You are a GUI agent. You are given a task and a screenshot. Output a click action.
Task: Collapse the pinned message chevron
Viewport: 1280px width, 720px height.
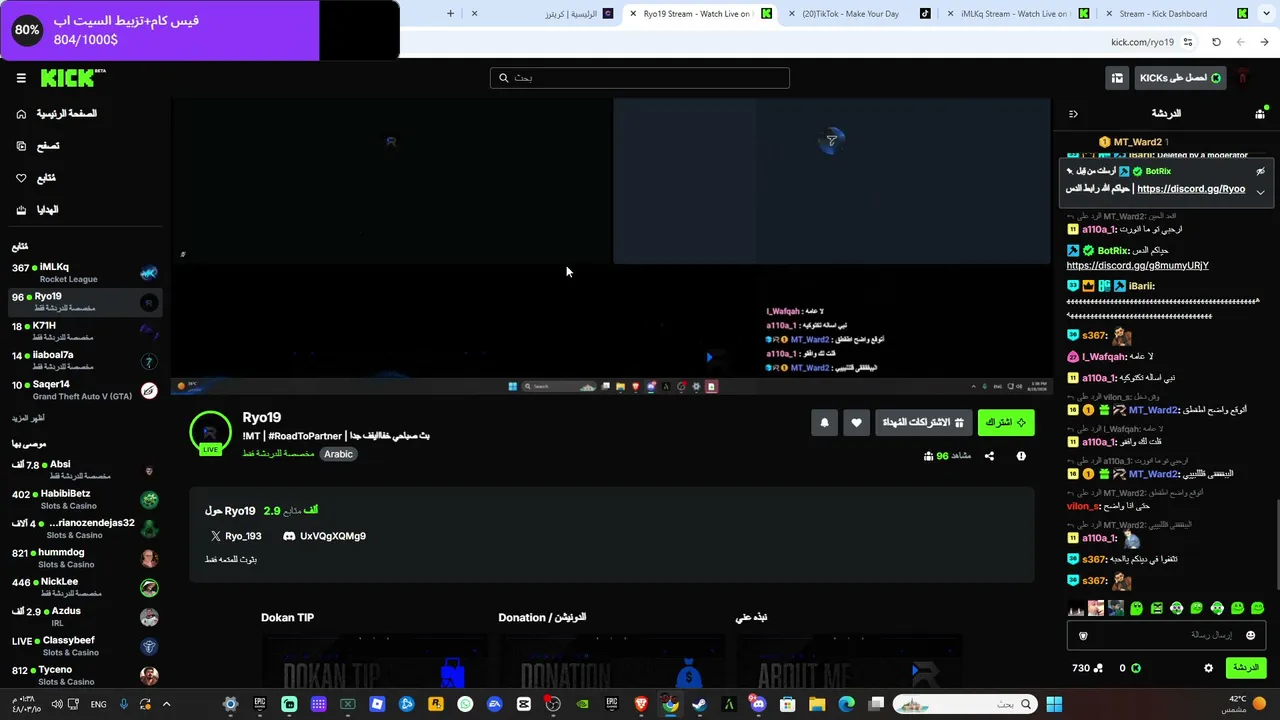point(1261,191)
